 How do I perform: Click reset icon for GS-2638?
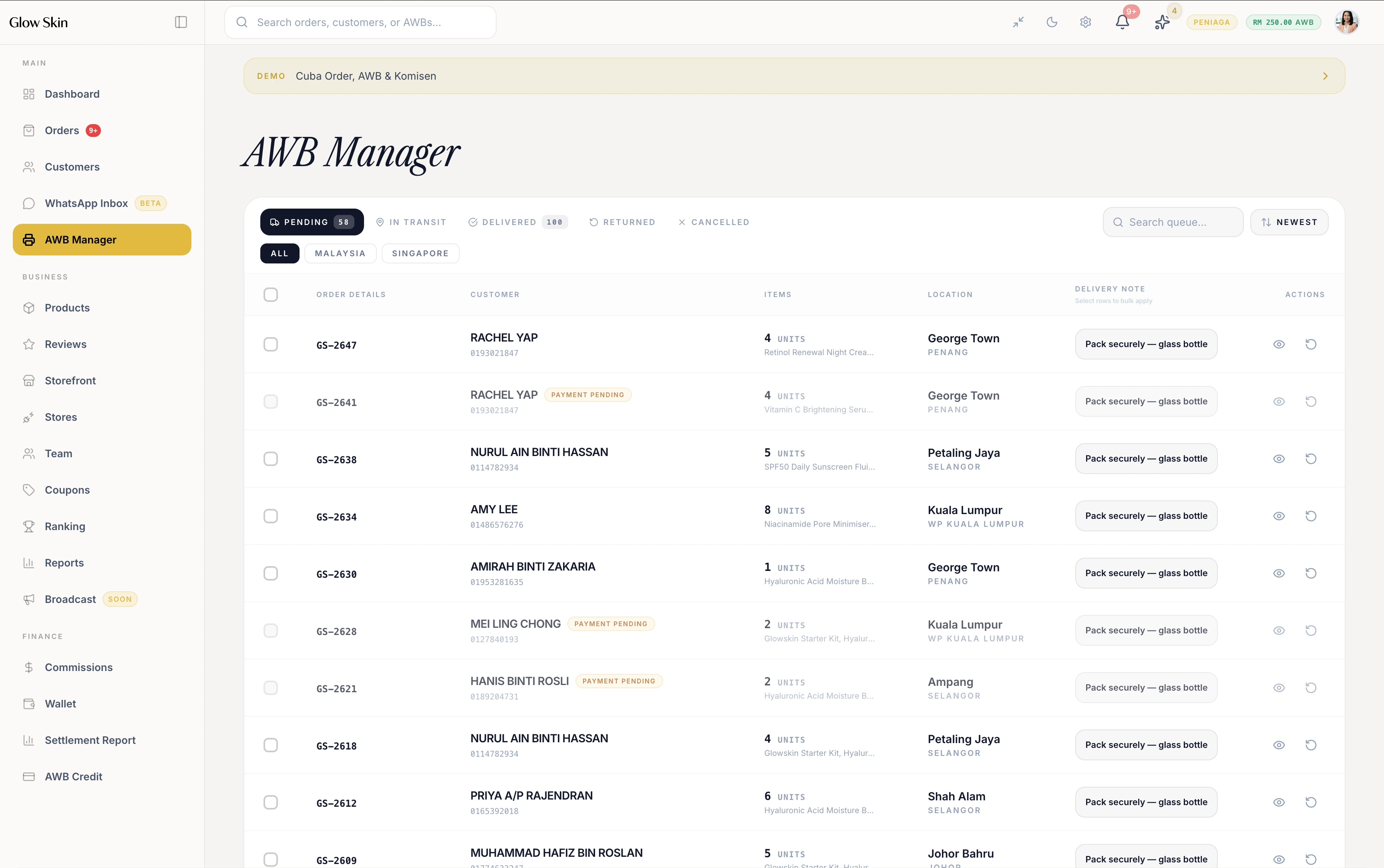[1311, 459]
